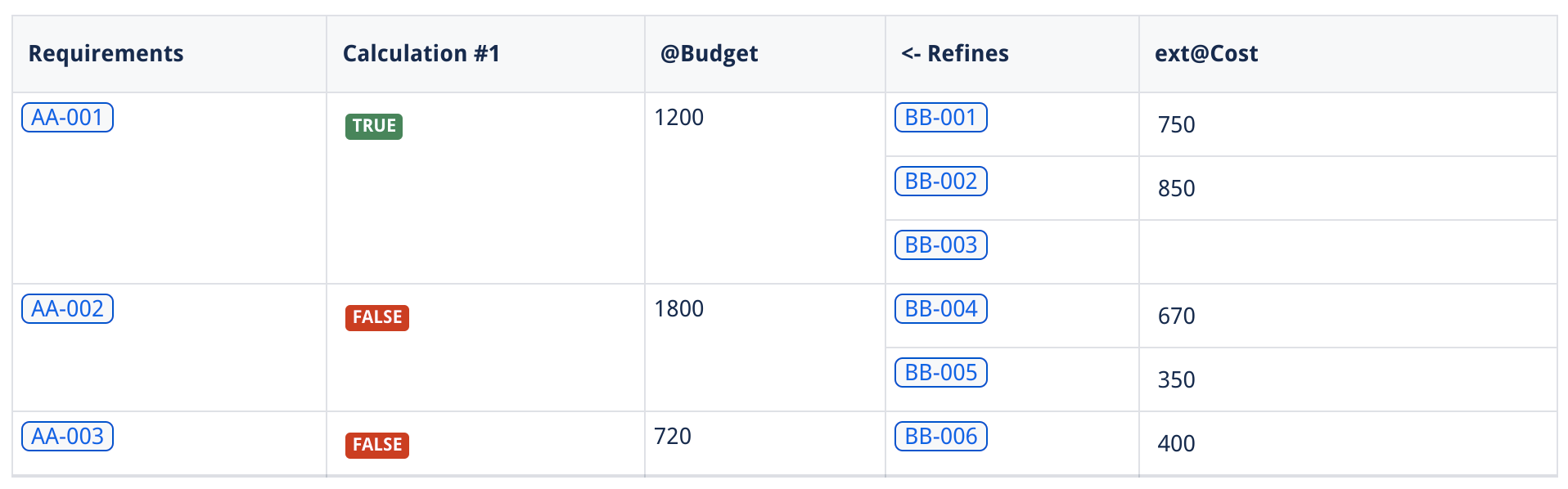
Task: Click the @Budget column header
Action: pos(709,54)
